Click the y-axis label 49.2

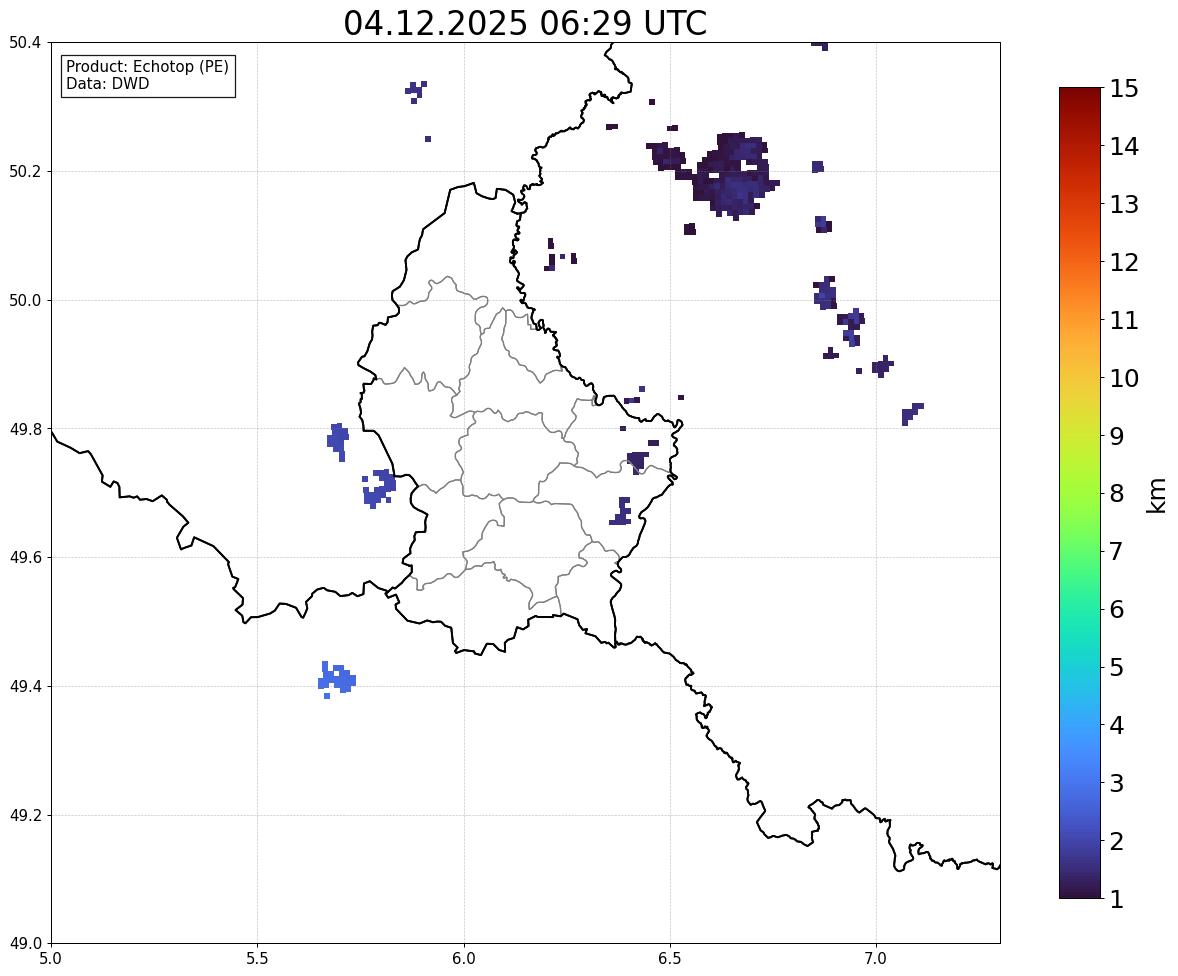(25, 815)
